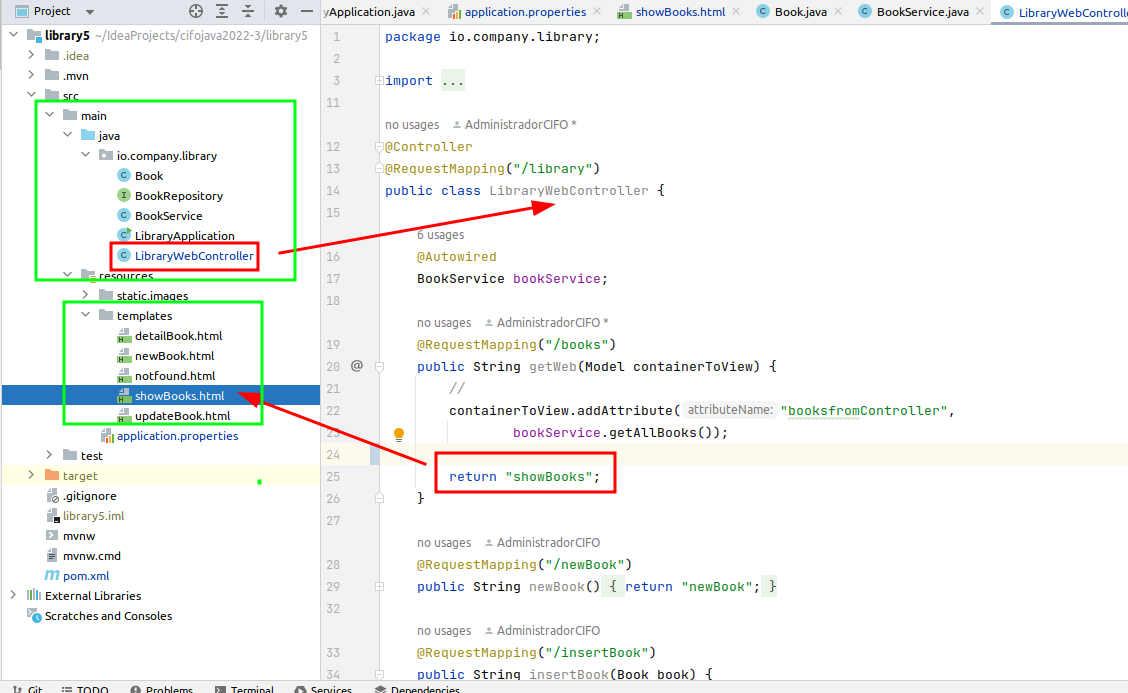Click the Select Opened File locate icon
The image size is (1128, 693).
(x=196, y=11)
